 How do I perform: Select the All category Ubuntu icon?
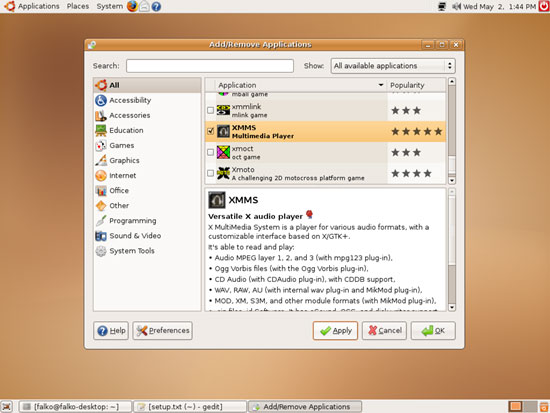coord(101,85)
